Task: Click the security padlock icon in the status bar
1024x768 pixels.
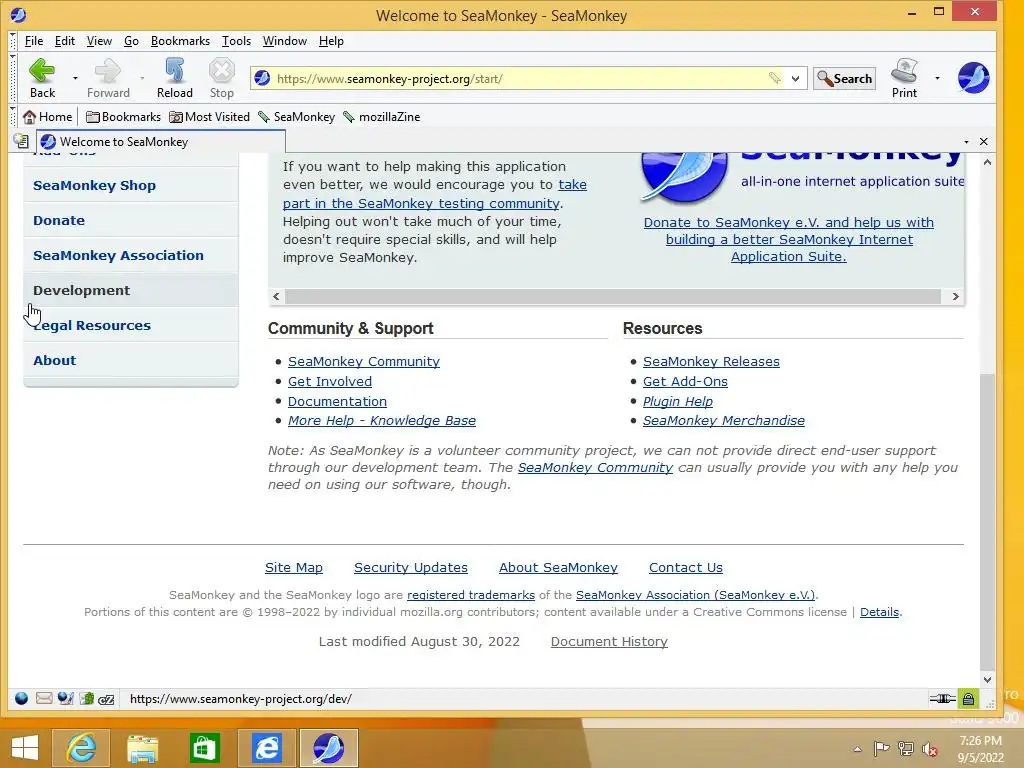Action: (x=968, y=699)
